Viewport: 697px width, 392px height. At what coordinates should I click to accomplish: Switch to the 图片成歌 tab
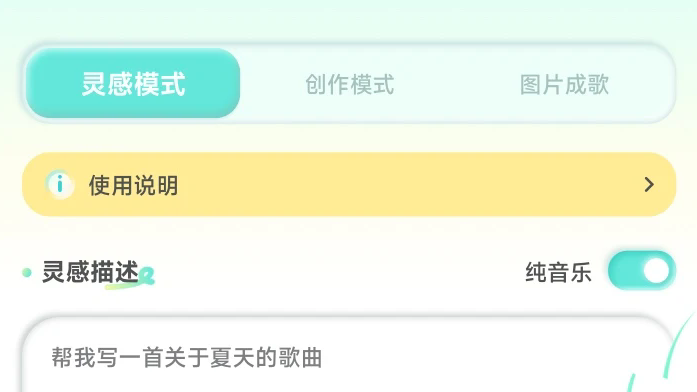tap(565, 84)
